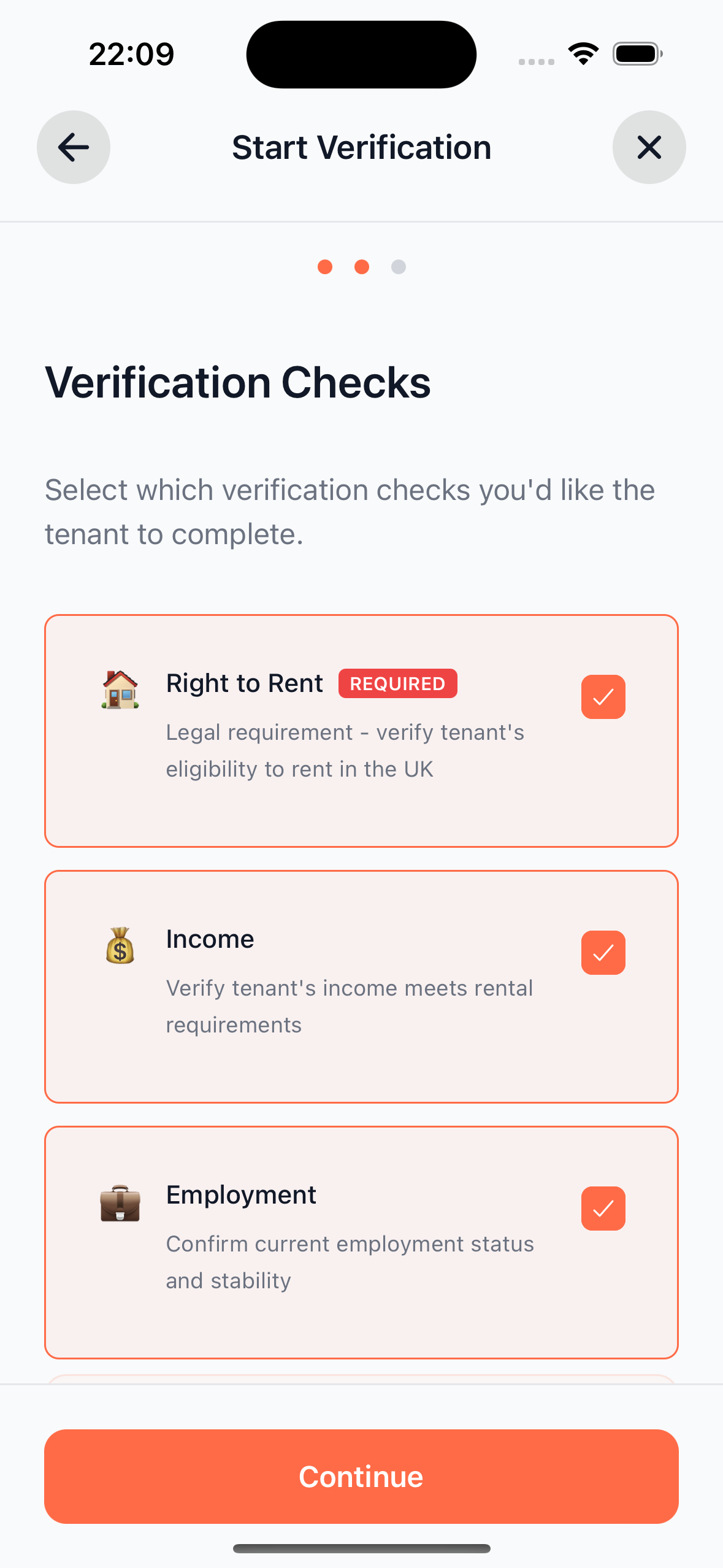Tap the REQUIRED badge

click(x=397, y=683)
